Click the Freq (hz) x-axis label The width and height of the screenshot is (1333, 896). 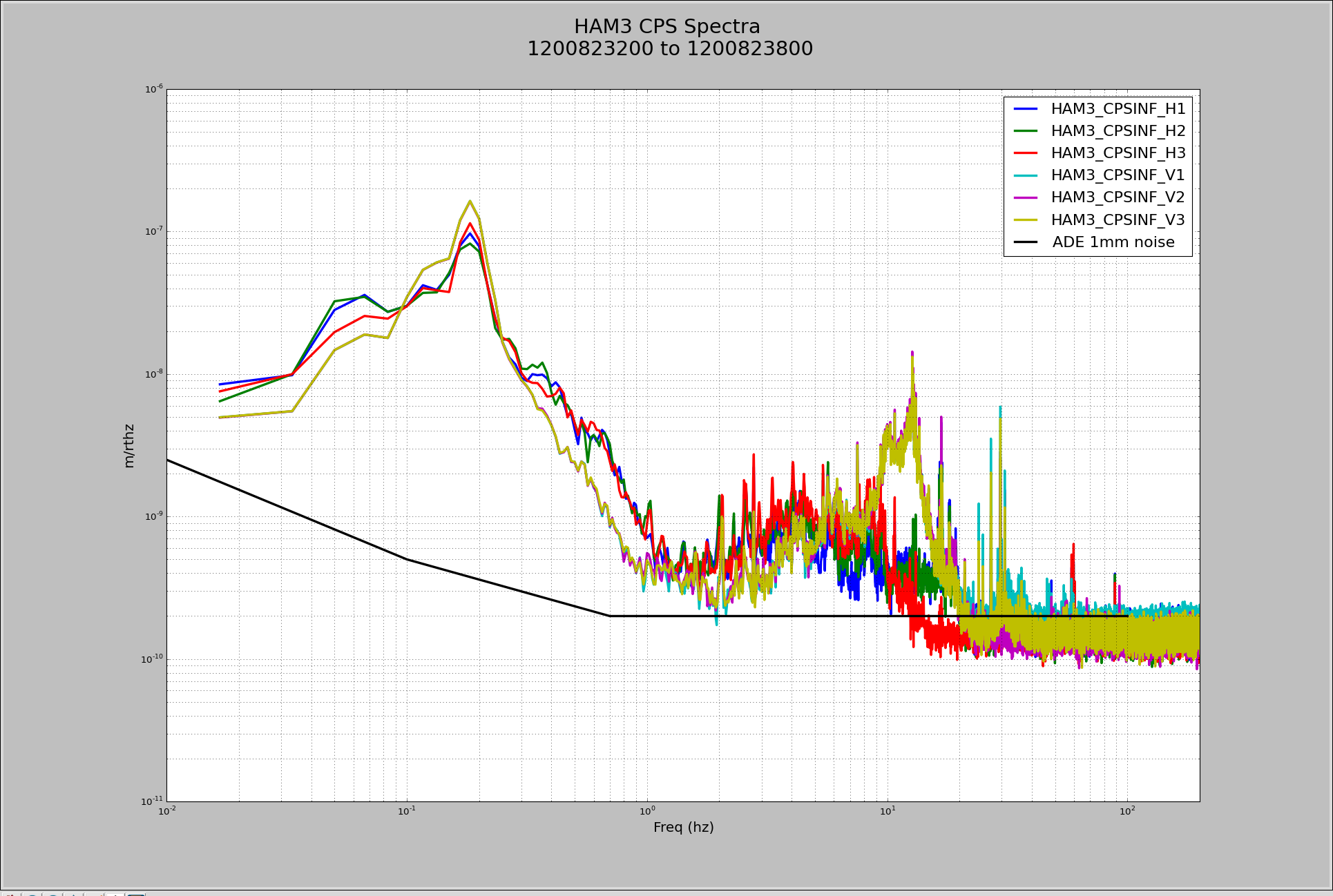tap(683, 827)
